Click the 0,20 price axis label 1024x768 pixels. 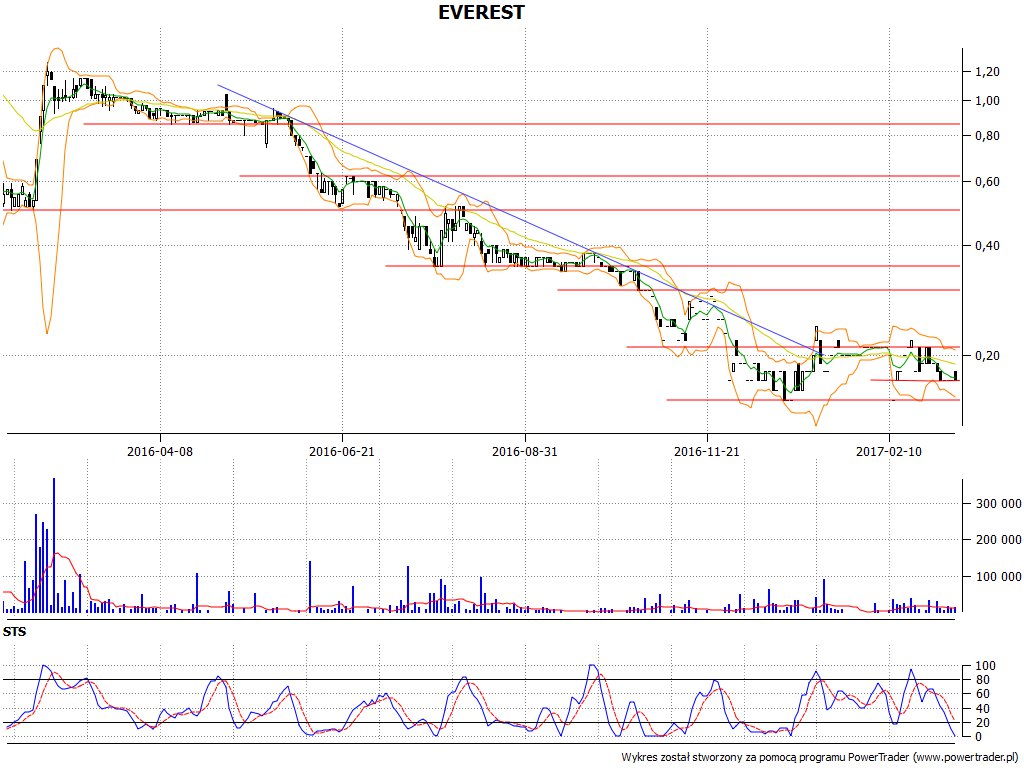987,356
